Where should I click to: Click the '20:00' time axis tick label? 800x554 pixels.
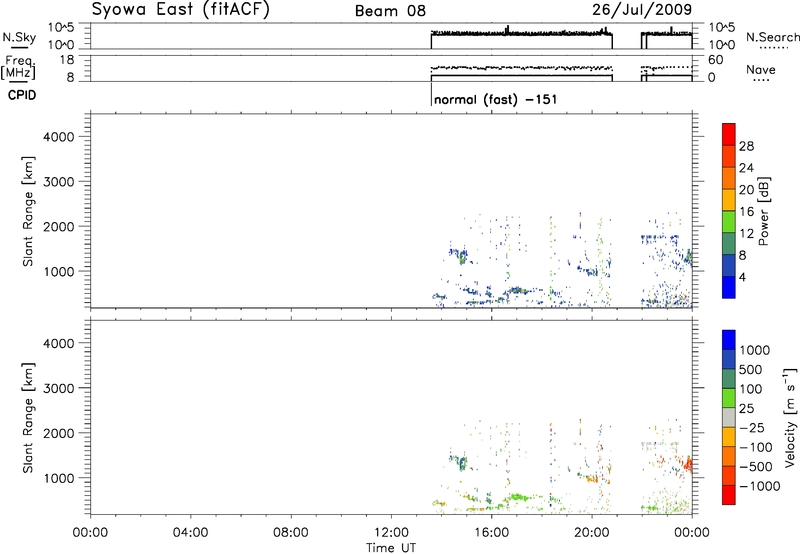point(591,533)
